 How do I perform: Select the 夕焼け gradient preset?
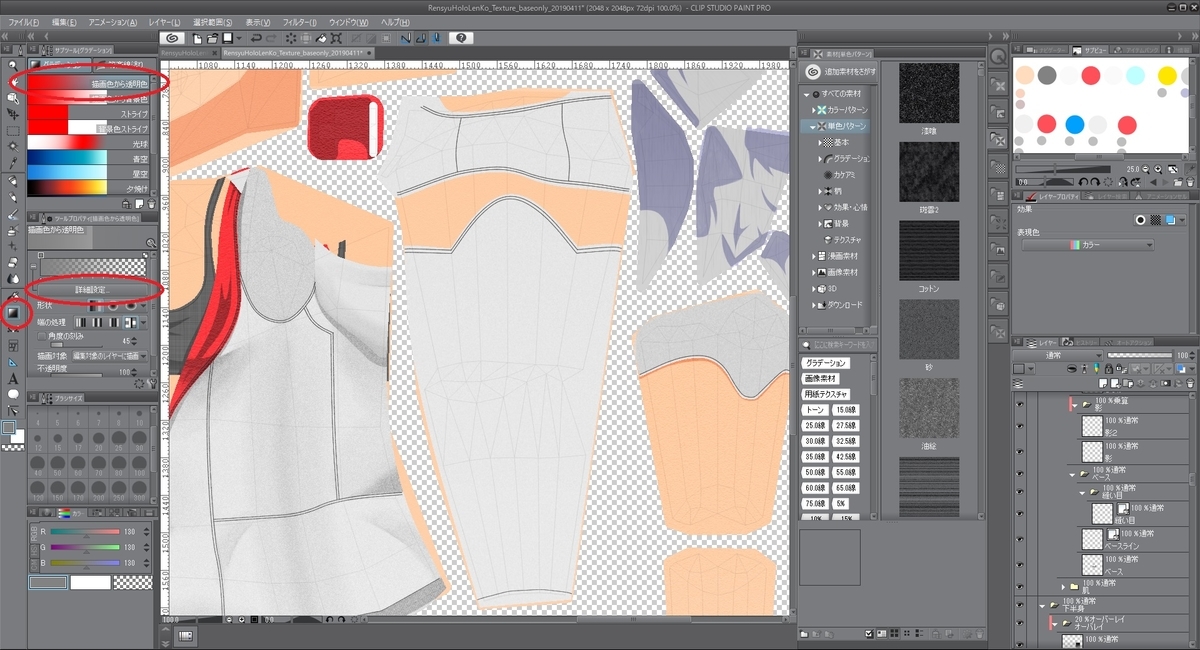(89, 187)
